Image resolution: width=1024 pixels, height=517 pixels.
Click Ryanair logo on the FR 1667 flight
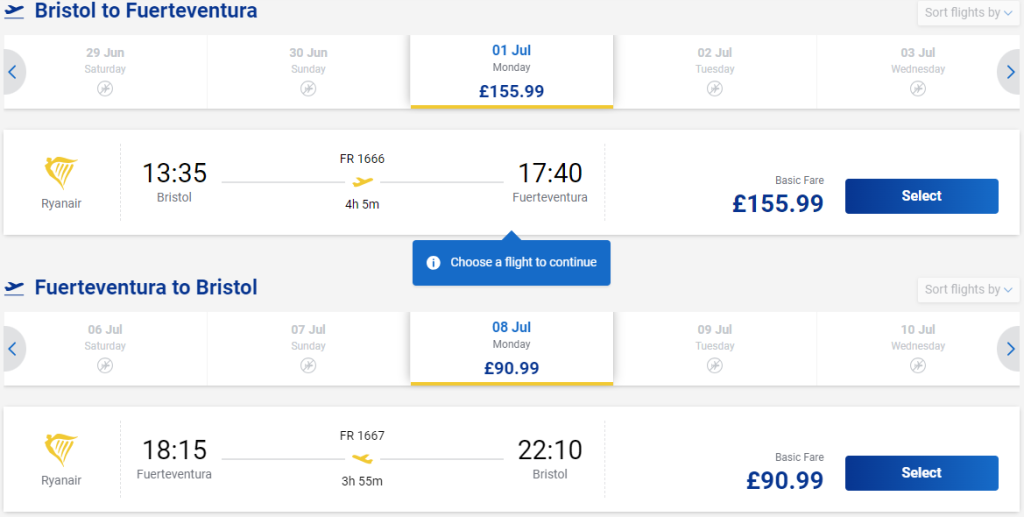(61, 450)
